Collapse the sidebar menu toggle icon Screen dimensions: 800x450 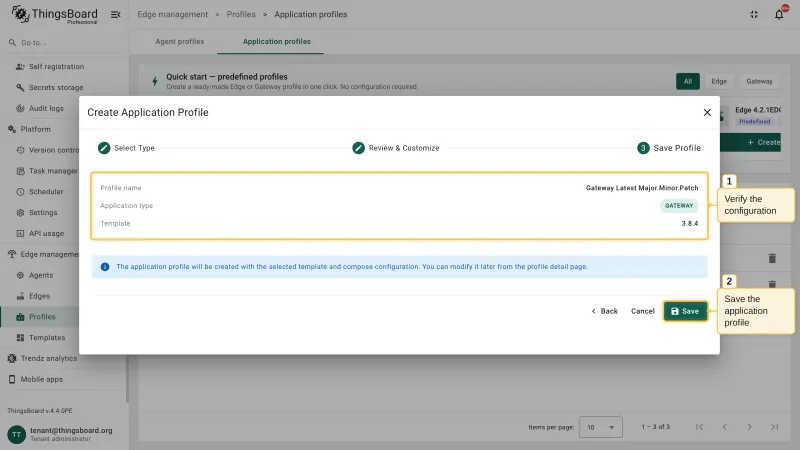coord(116,14)
